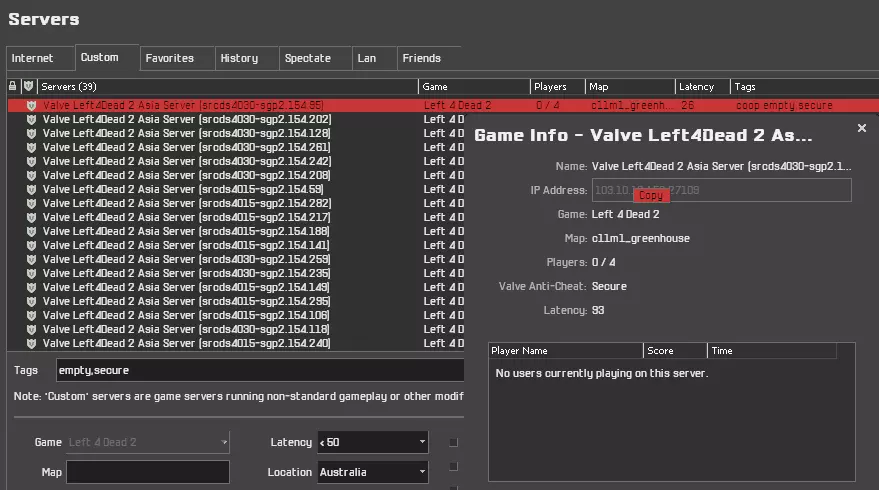
Task: Switch to the Internet tab
Action: tap(40, 58)
